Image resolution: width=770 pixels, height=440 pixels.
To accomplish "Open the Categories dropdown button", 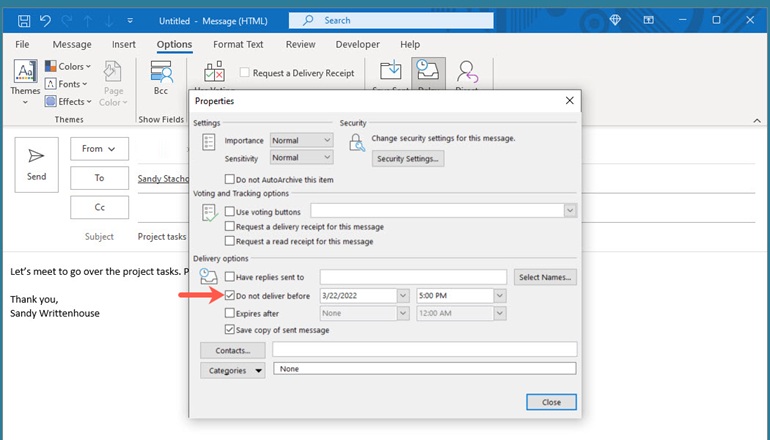I will (x=232, y=370).
